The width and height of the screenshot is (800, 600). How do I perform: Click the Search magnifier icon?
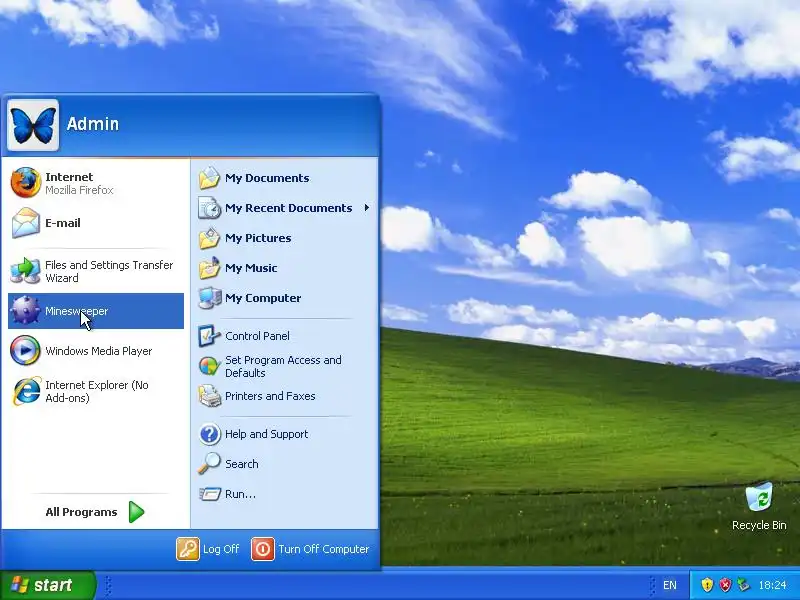click(209, 464)
